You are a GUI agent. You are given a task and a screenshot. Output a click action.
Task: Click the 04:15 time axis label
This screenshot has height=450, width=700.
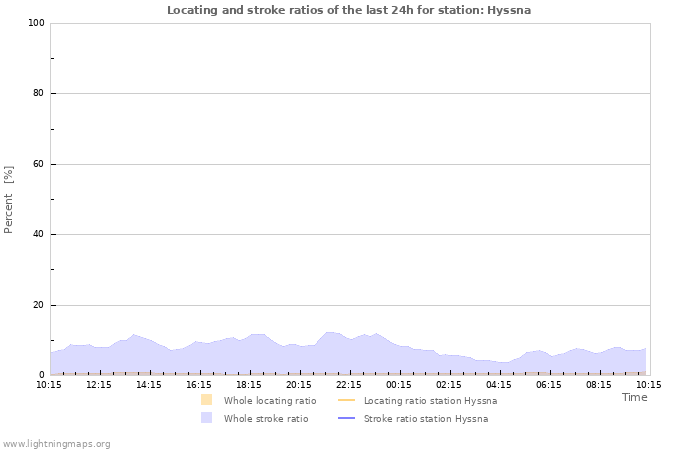(499, 385)
